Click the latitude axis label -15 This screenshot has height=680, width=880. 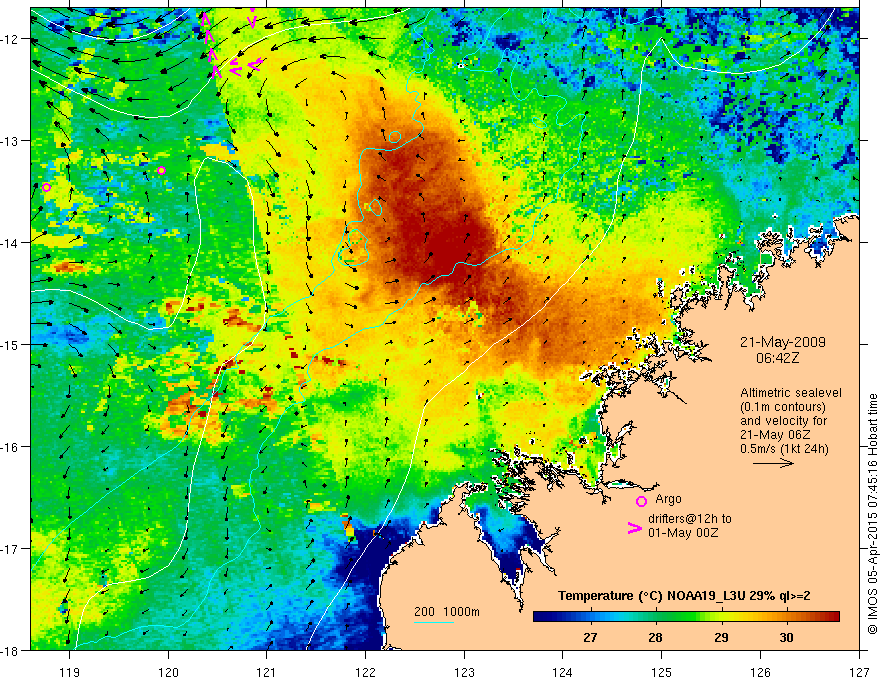point(11,344)
